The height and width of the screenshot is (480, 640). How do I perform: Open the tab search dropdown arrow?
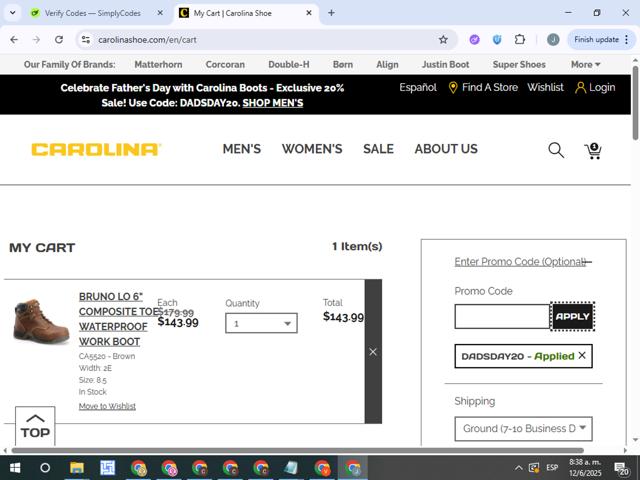point(13,13)
